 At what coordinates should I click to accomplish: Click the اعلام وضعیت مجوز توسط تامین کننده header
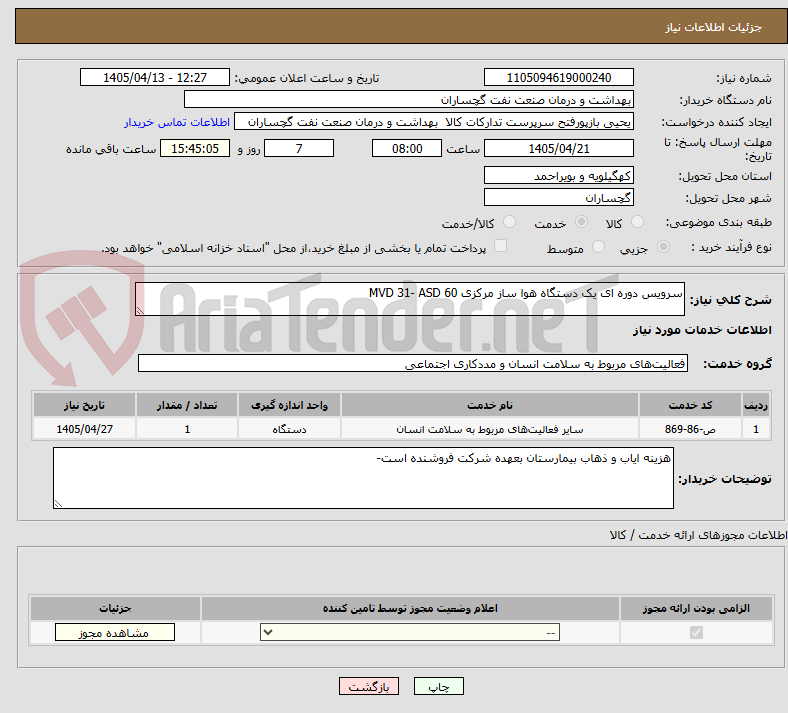click(410, 608)
